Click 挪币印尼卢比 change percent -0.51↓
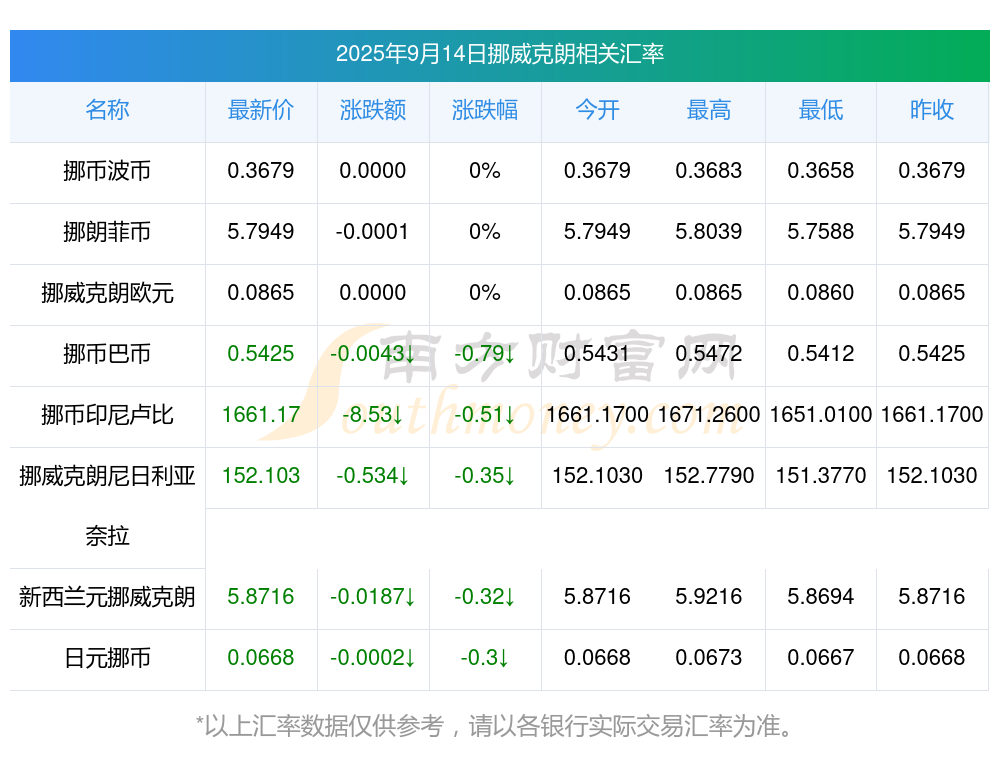 coord(485,415)
